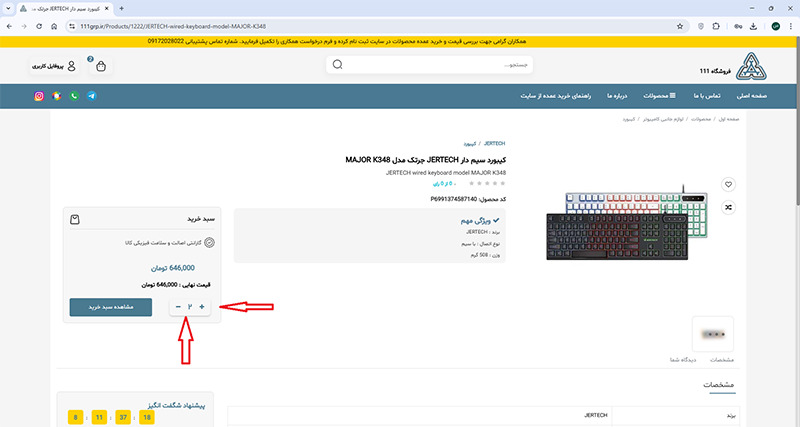Click cart icon in purchase box header

[75, 219]
